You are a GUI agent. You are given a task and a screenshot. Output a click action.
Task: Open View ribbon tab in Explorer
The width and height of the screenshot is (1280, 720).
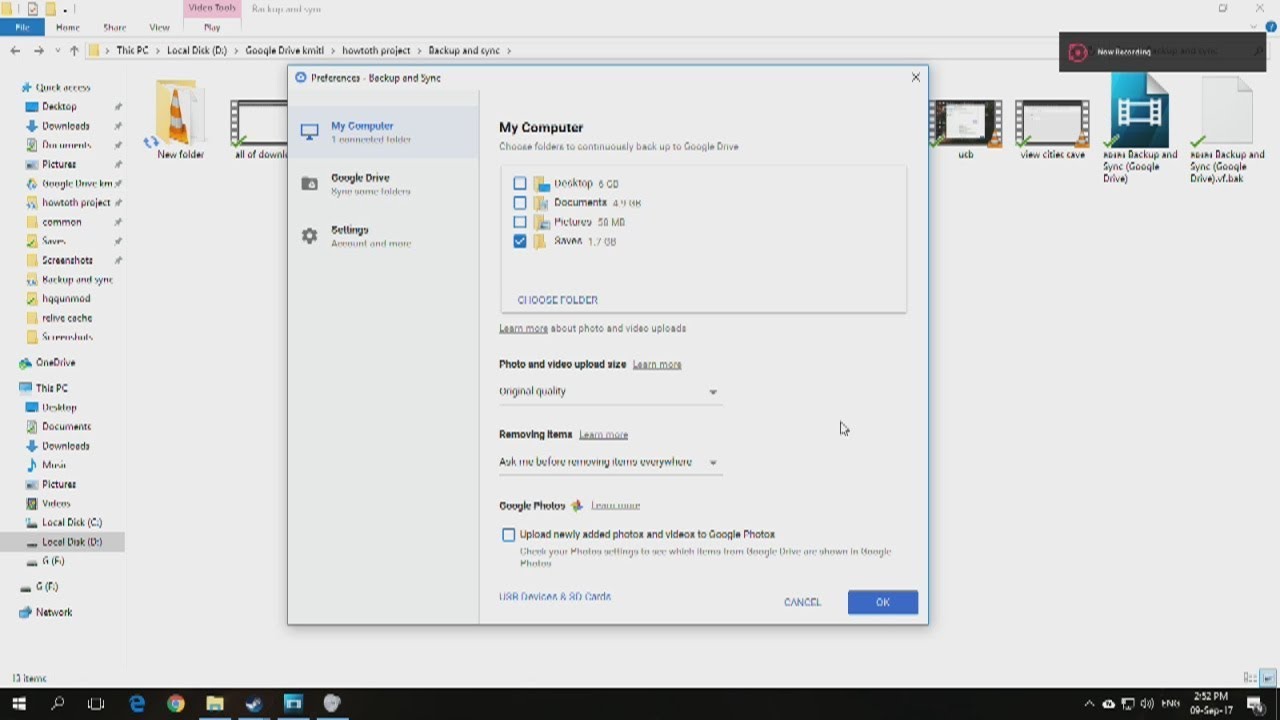point(159,27)
